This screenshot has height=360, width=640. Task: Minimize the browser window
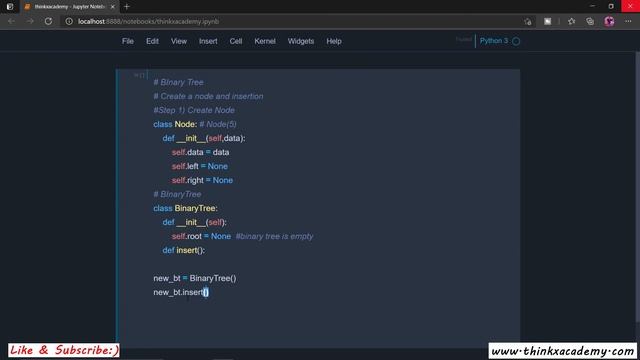click(592, 6)
